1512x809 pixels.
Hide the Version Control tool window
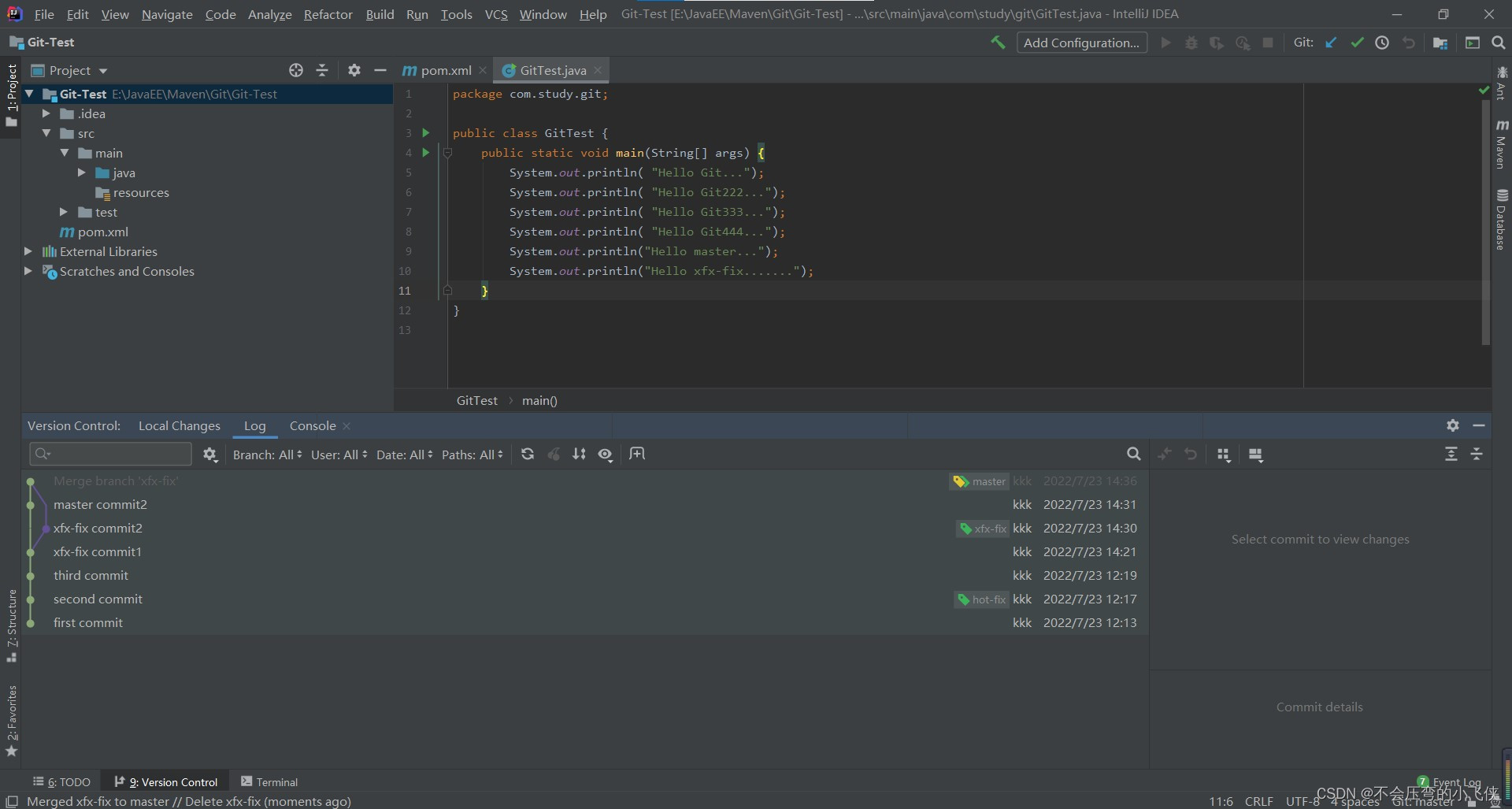[1479, 425]
